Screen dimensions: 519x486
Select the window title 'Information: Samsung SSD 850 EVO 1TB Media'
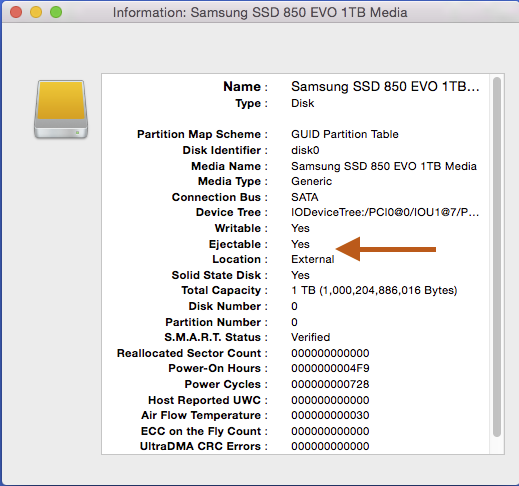(260, 13)
